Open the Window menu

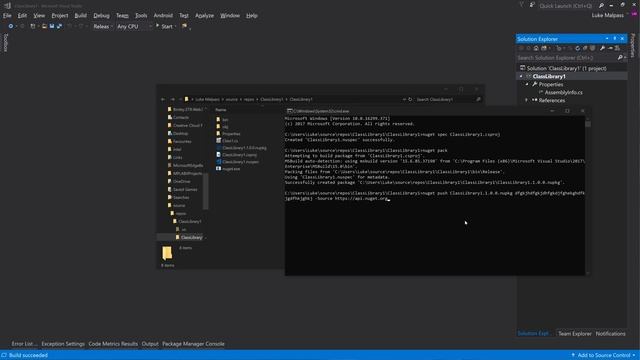230,16
